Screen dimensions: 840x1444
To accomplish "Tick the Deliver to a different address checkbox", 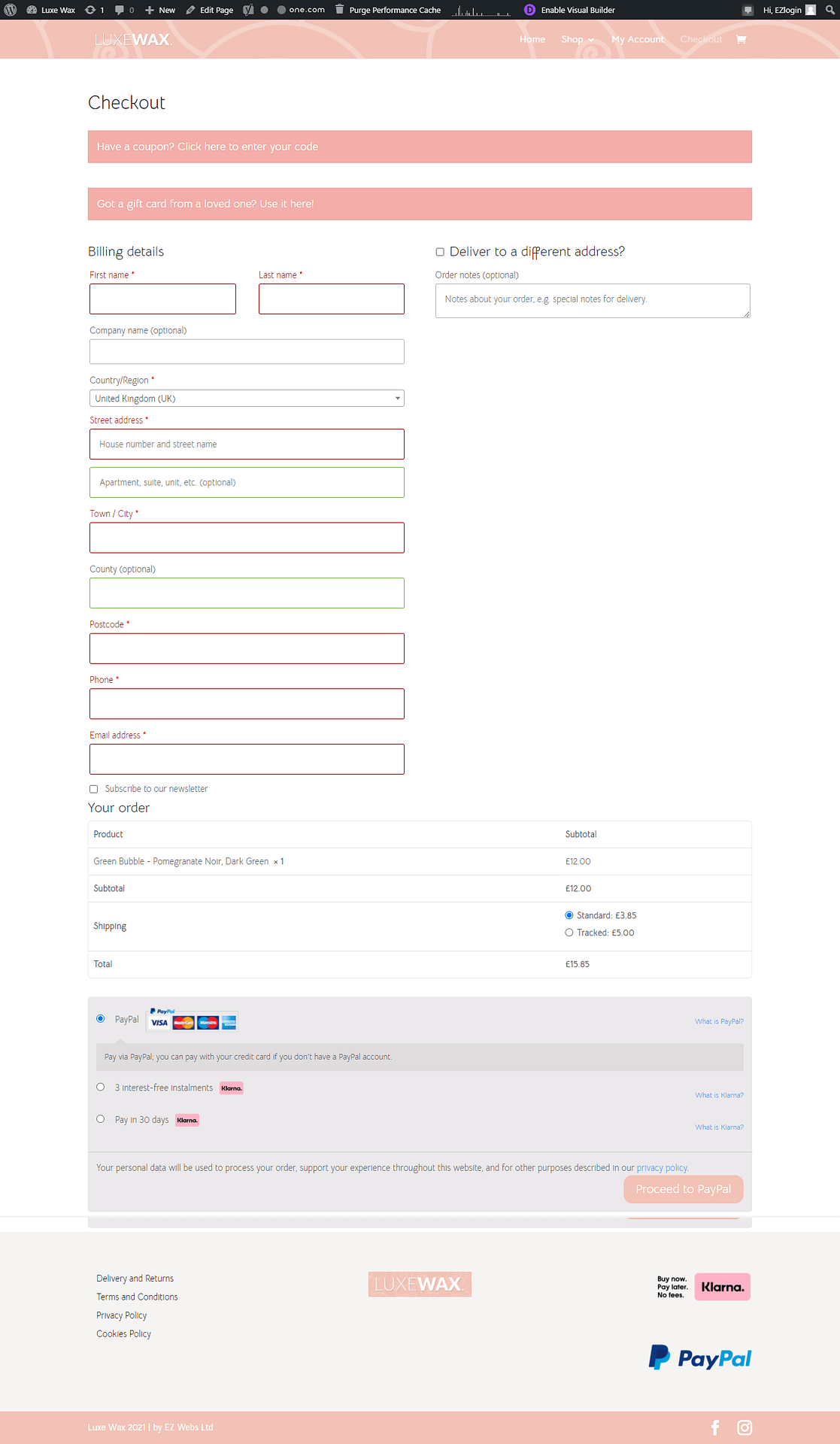I will point(440,252).
